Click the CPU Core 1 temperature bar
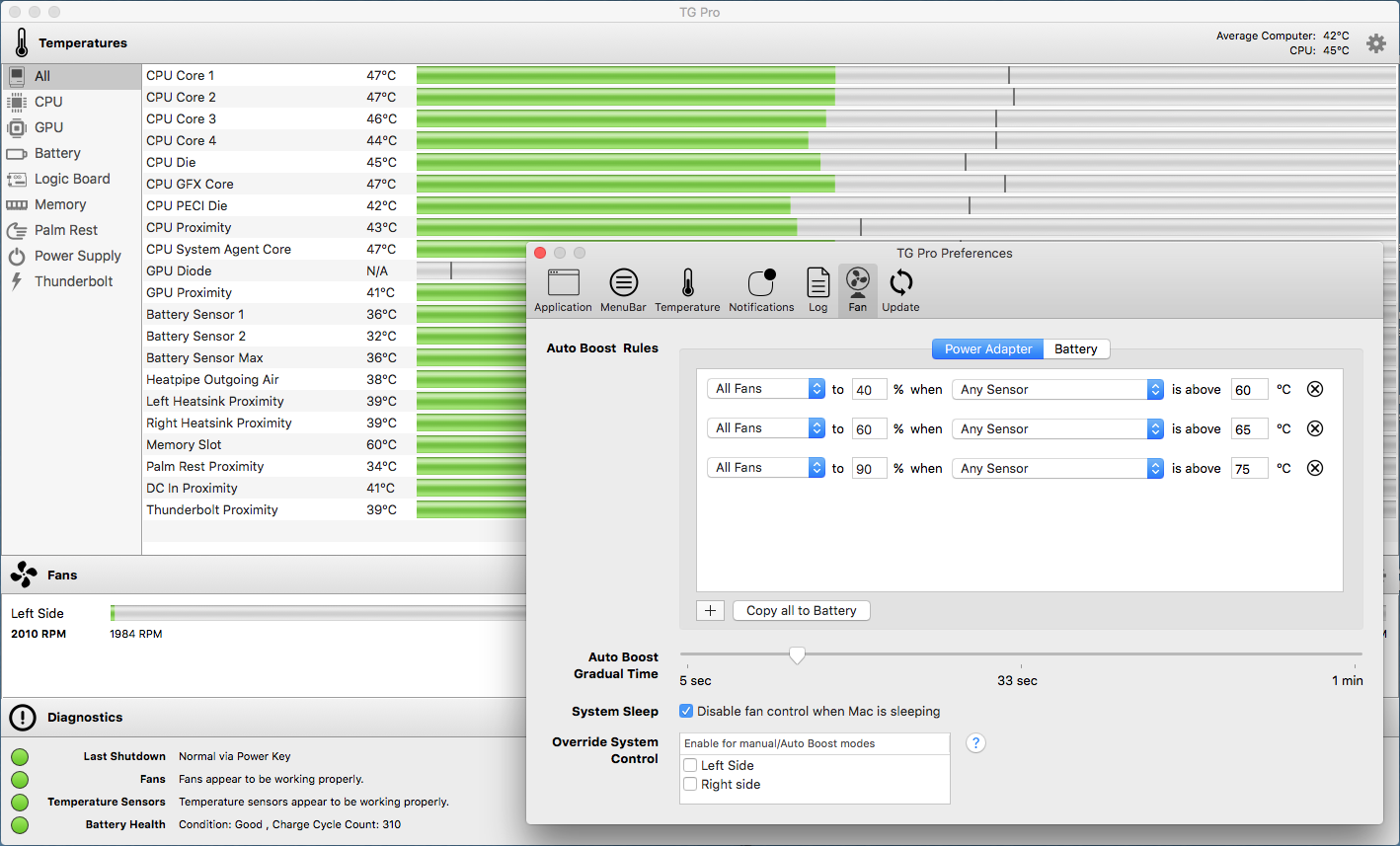Viewport: 1400px width, 846px height. point(906,75)
